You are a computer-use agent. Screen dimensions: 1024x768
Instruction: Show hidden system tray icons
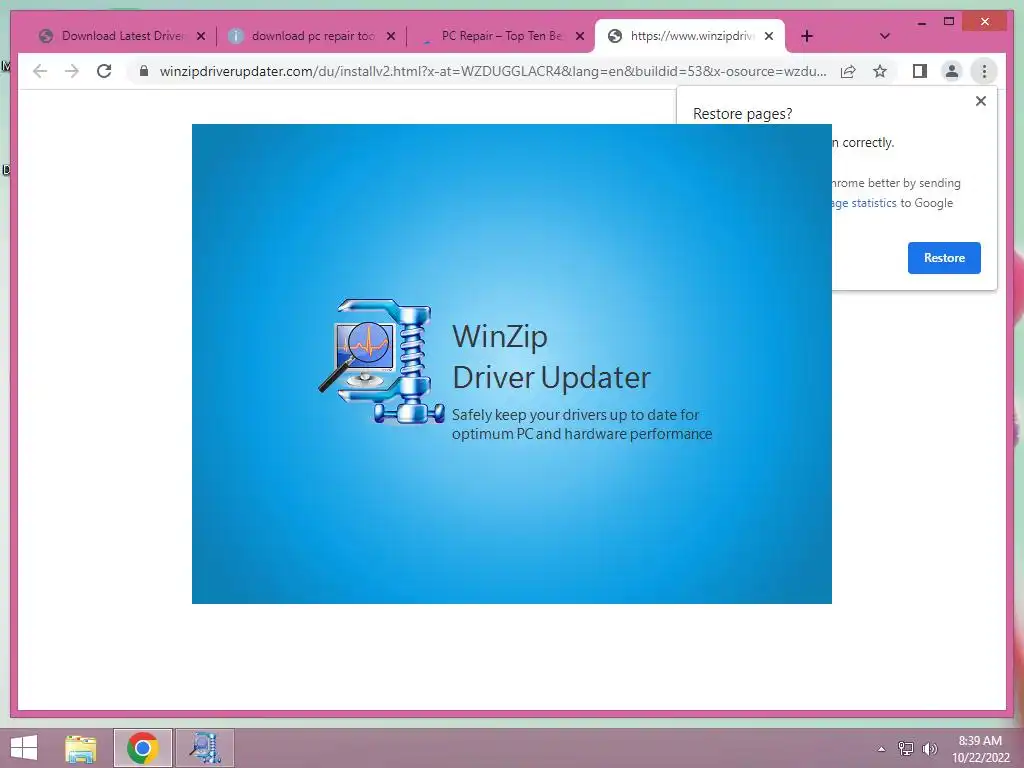pyautogui.click(x=882, y=749)
